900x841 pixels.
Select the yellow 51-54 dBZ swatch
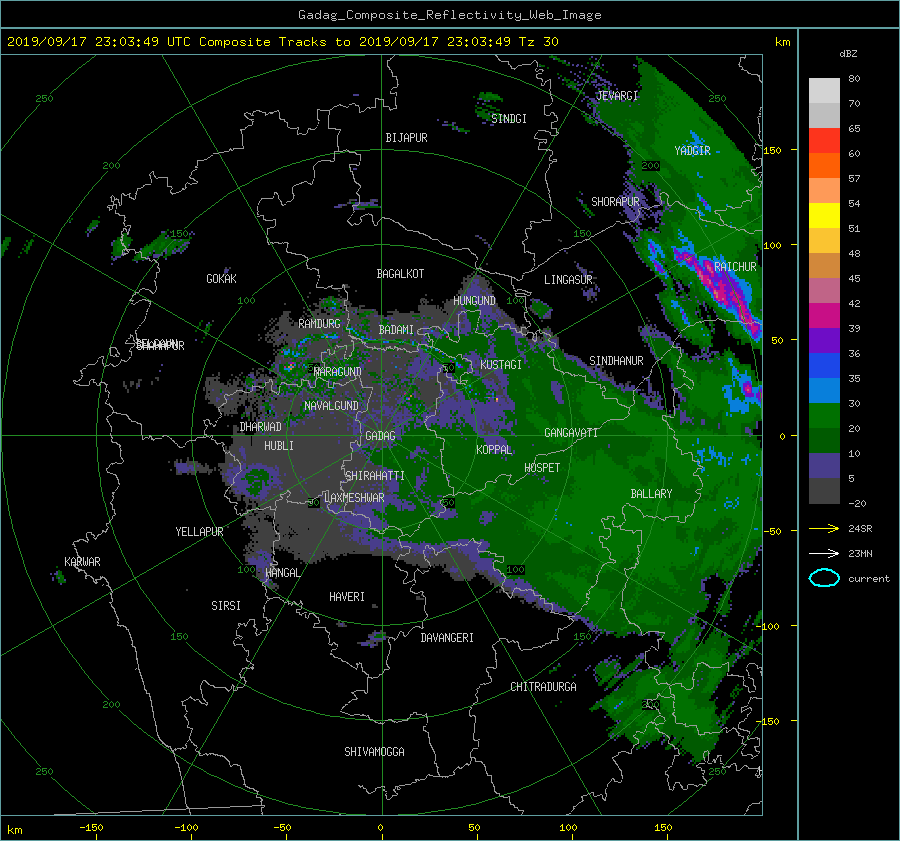[824, 215]
